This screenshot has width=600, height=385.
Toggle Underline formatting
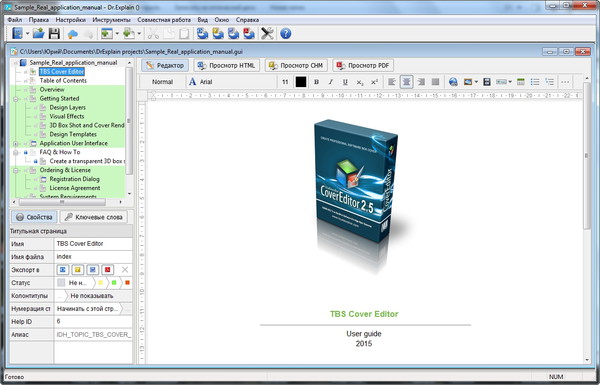(x=345, y=82)
